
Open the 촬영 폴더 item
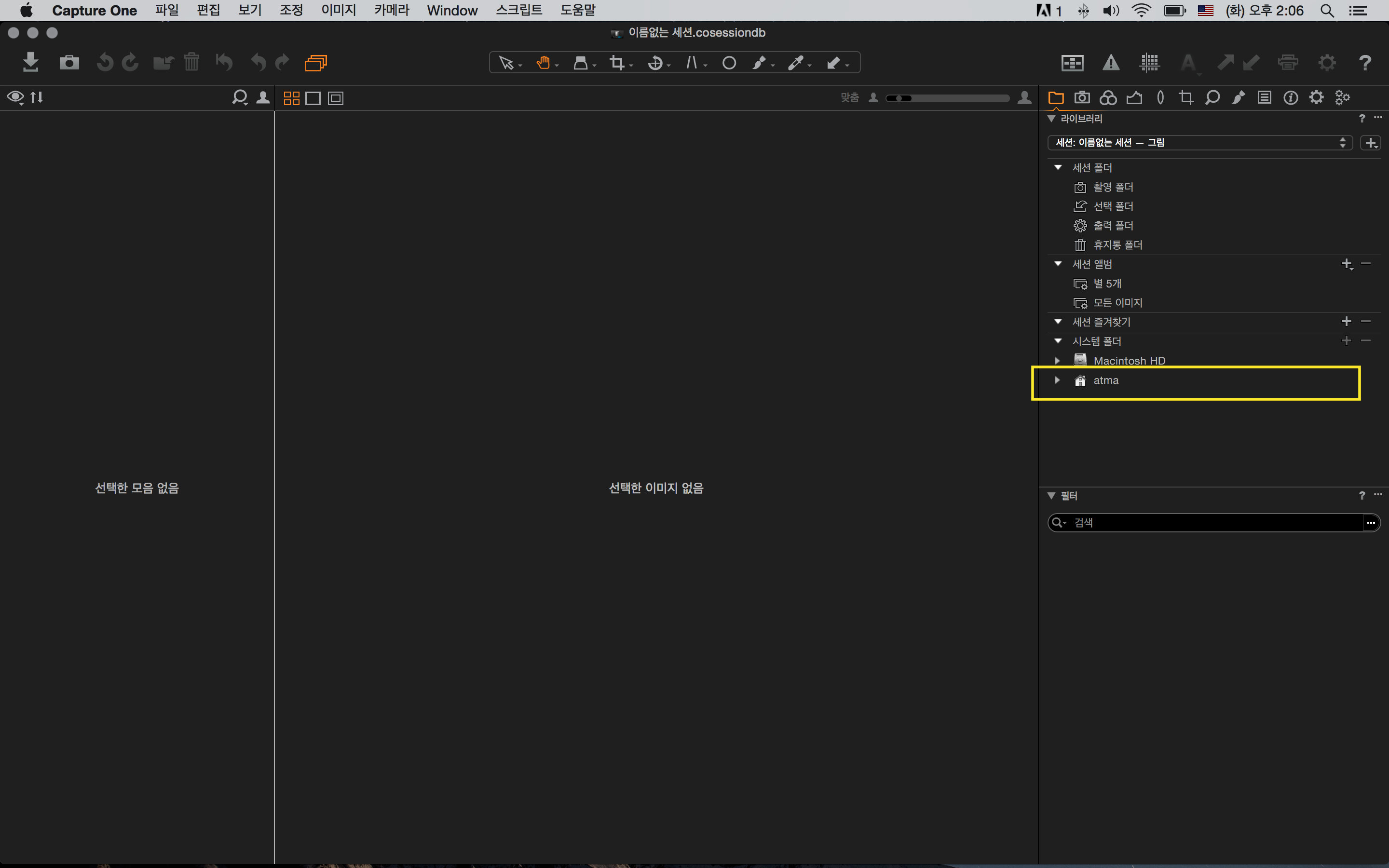(1112, 187)
